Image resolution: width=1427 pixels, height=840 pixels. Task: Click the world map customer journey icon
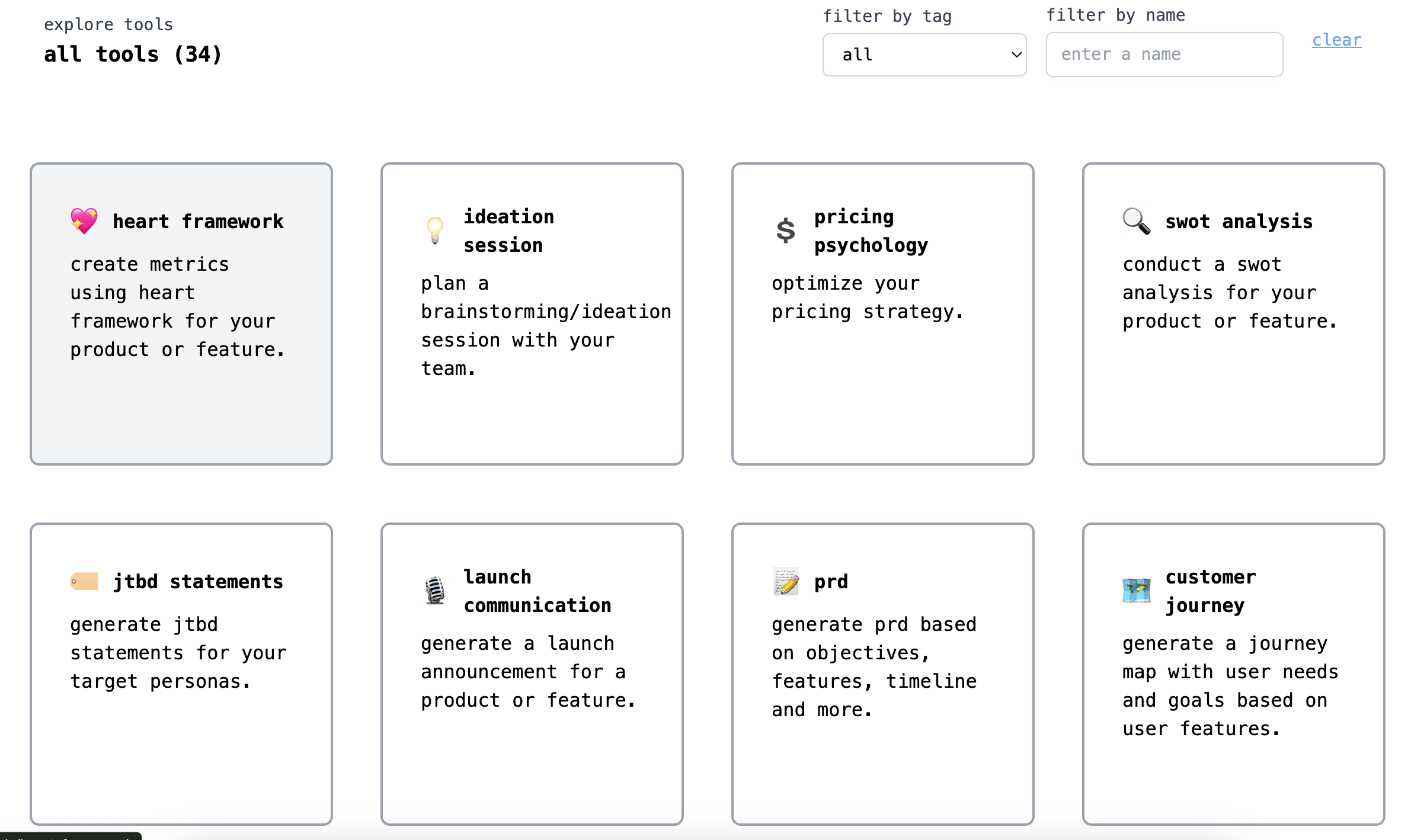coord(1136,591)
